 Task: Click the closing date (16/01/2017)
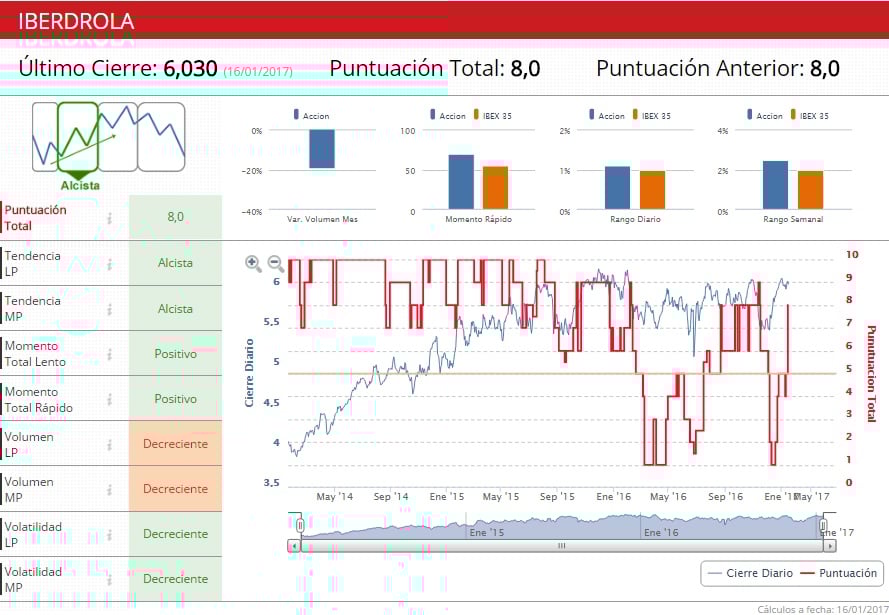(258, 71)
